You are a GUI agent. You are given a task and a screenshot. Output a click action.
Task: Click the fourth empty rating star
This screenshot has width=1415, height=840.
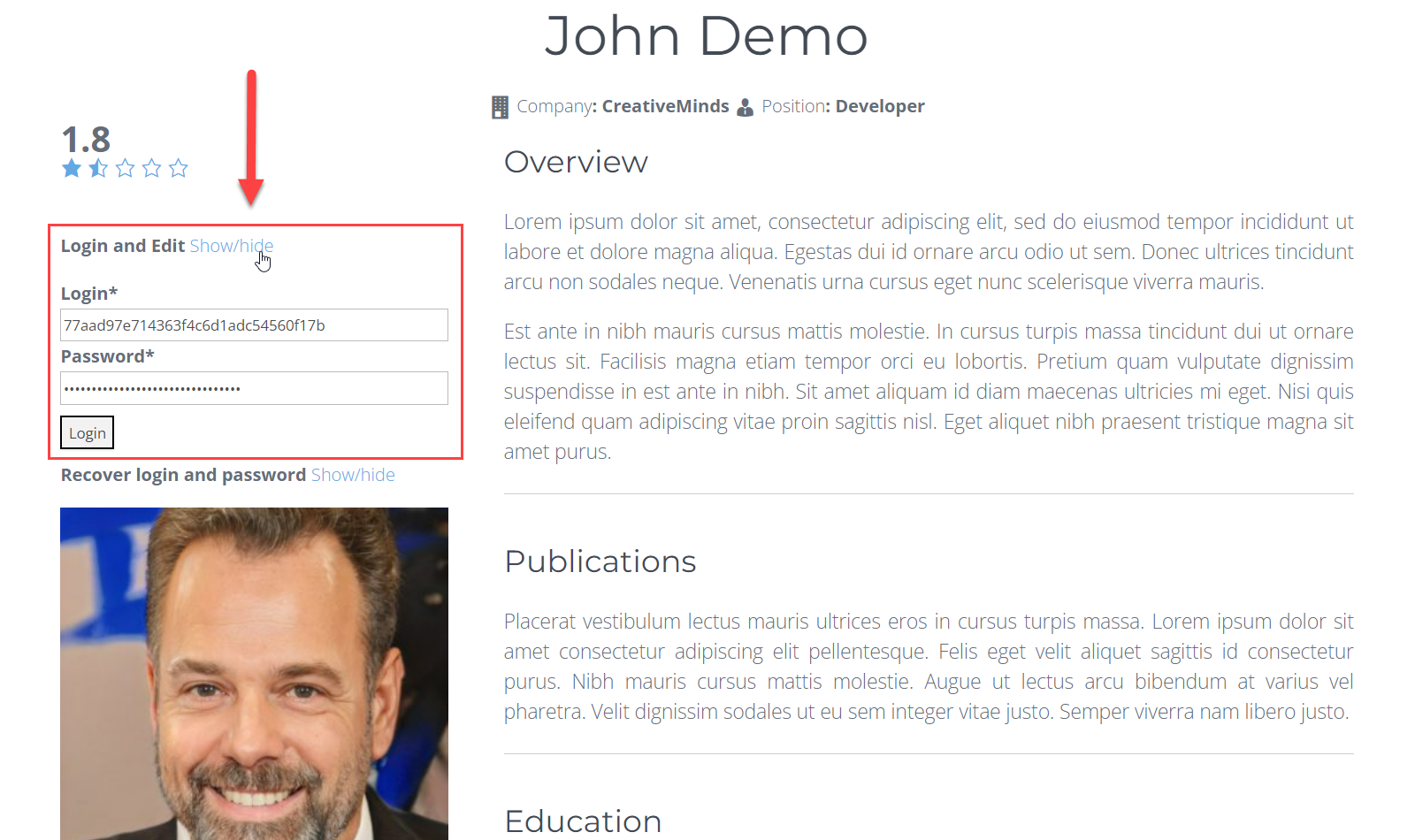(x=151, y=168)
